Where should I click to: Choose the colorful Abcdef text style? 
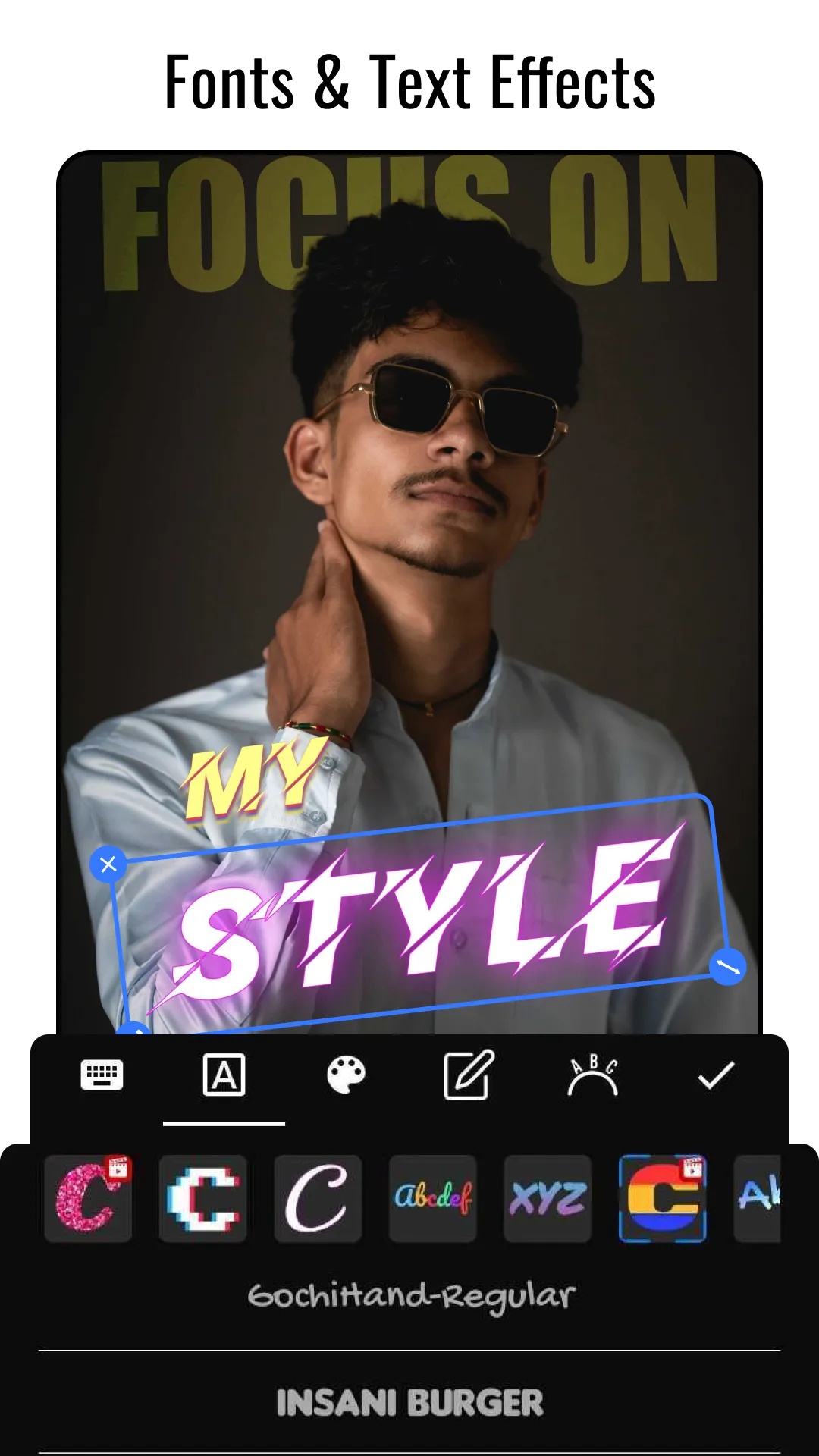coord(433,1198)
